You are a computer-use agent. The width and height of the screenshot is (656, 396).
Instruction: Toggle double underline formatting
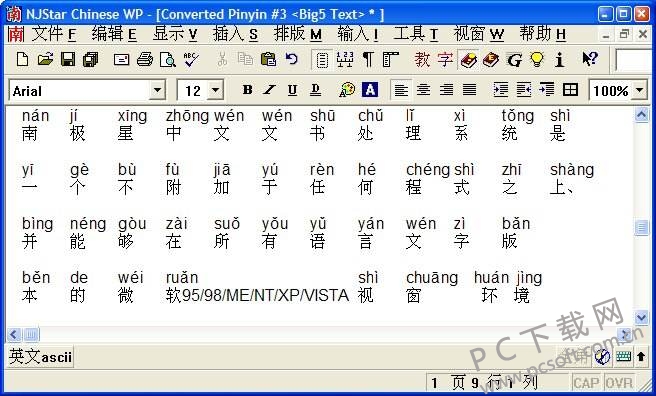[x=315, y=89]
